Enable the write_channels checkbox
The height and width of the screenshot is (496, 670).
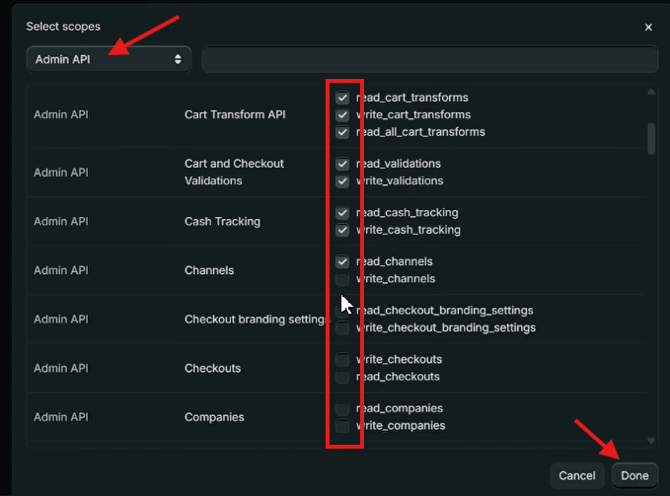coord(343,279)
